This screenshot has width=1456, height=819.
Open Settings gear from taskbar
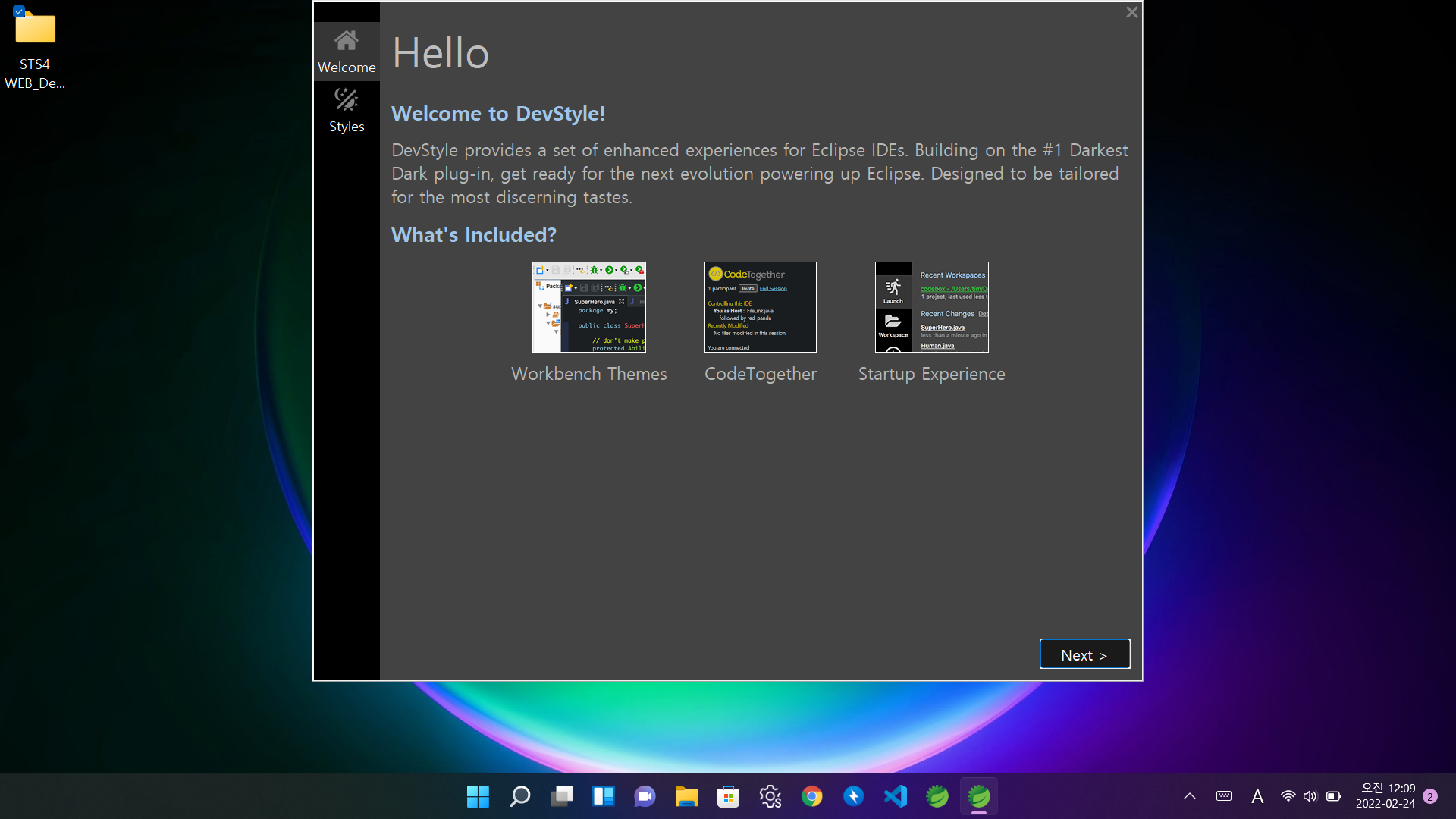pos(770,796)
